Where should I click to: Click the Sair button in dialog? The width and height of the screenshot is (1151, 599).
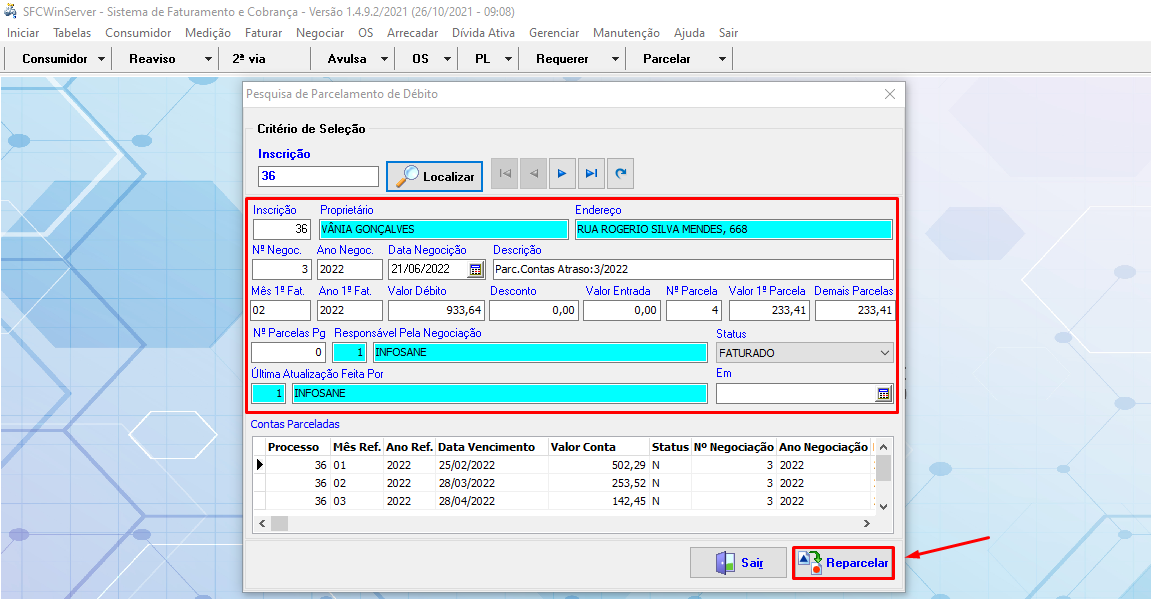(738, 563)
